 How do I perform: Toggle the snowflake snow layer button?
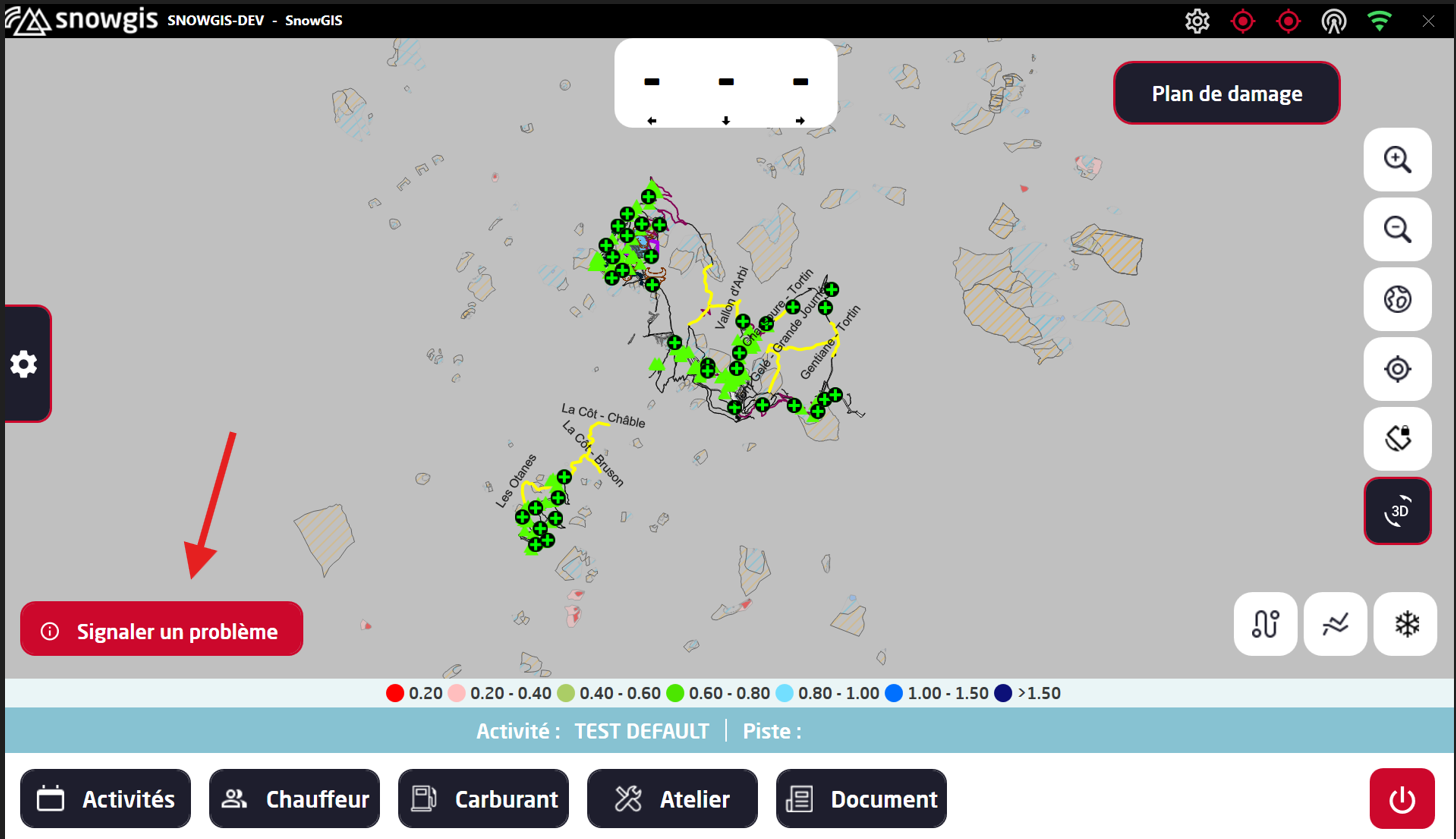click(1407, 624)
